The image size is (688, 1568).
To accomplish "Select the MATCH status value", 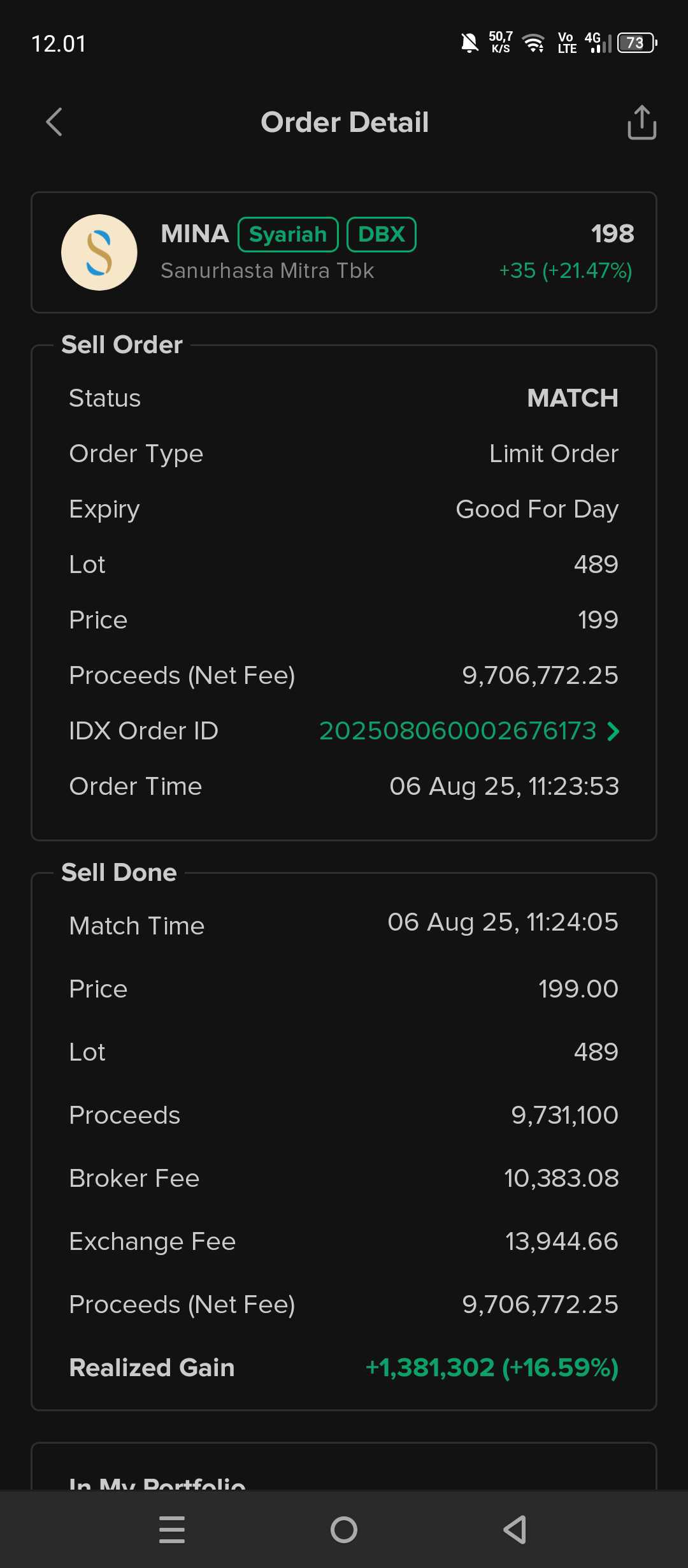I will click(x=573, y=398).
